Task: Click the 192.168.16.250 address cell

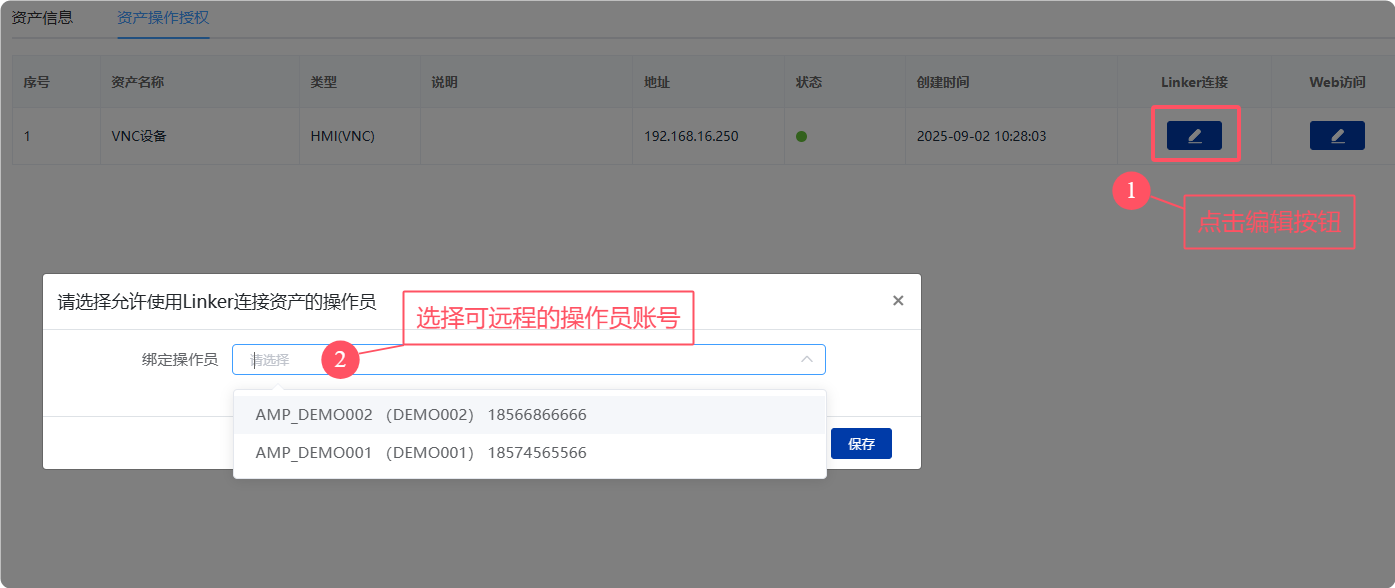Action: 691,136
